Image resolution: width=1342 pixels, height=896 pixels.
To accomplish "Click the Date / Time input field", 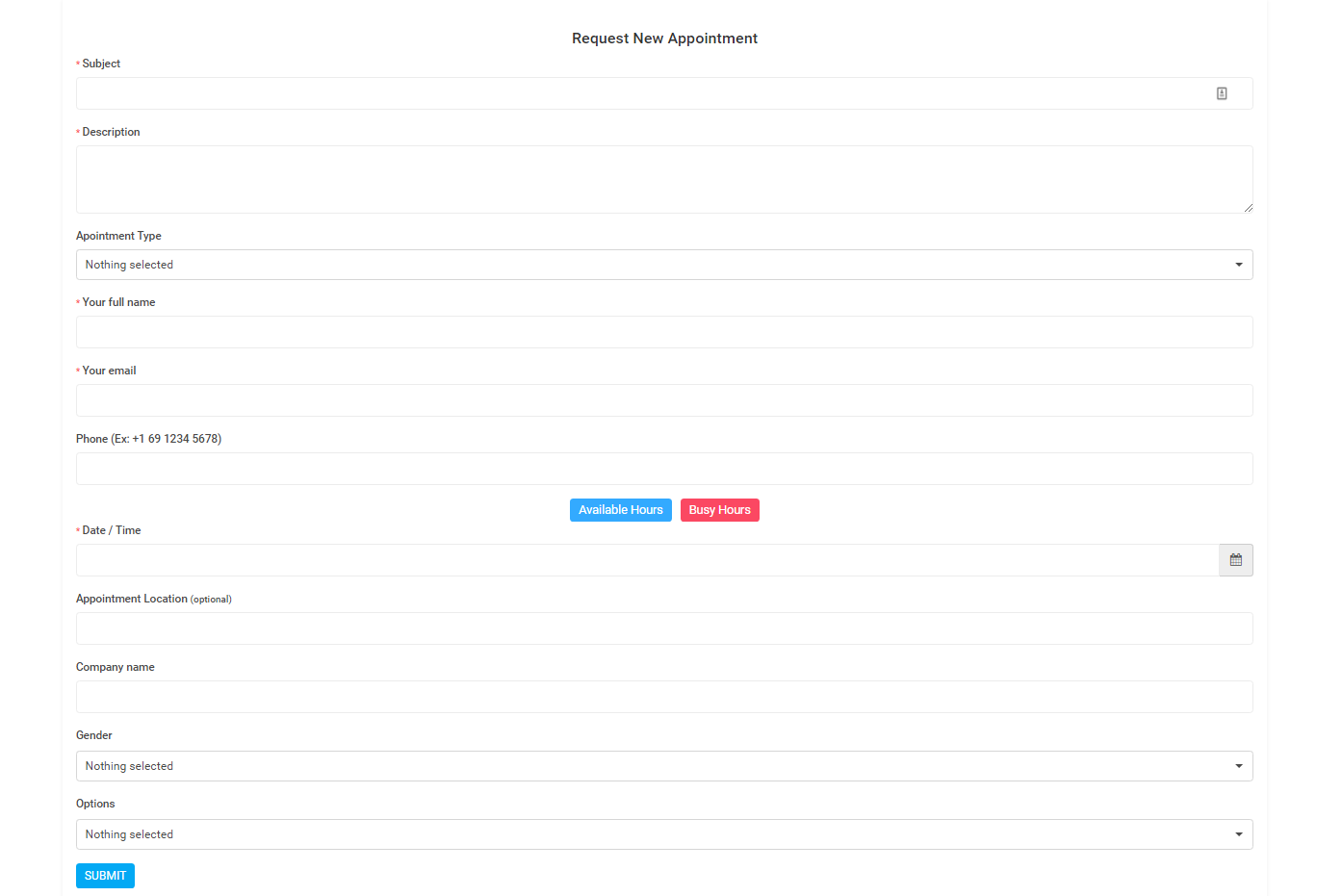I will 645,560.
